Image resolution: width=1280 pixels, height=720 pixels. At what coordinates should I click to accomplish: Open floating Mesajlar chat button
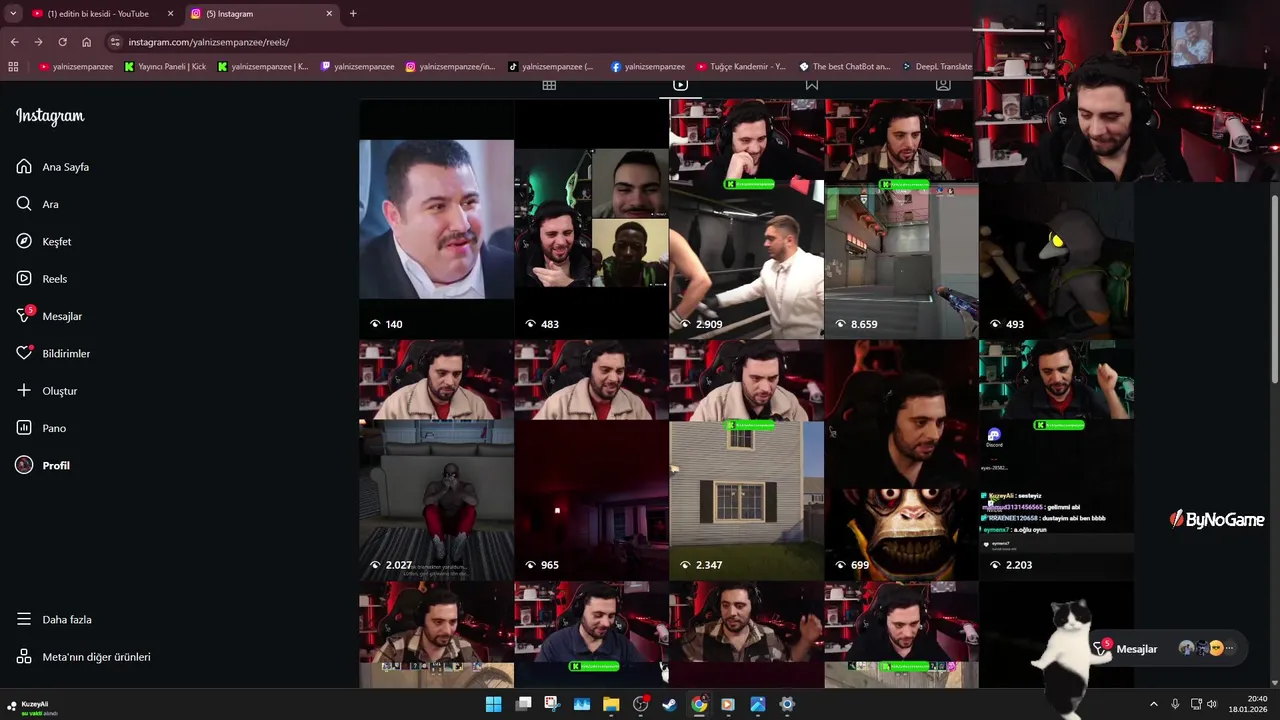1168,649
